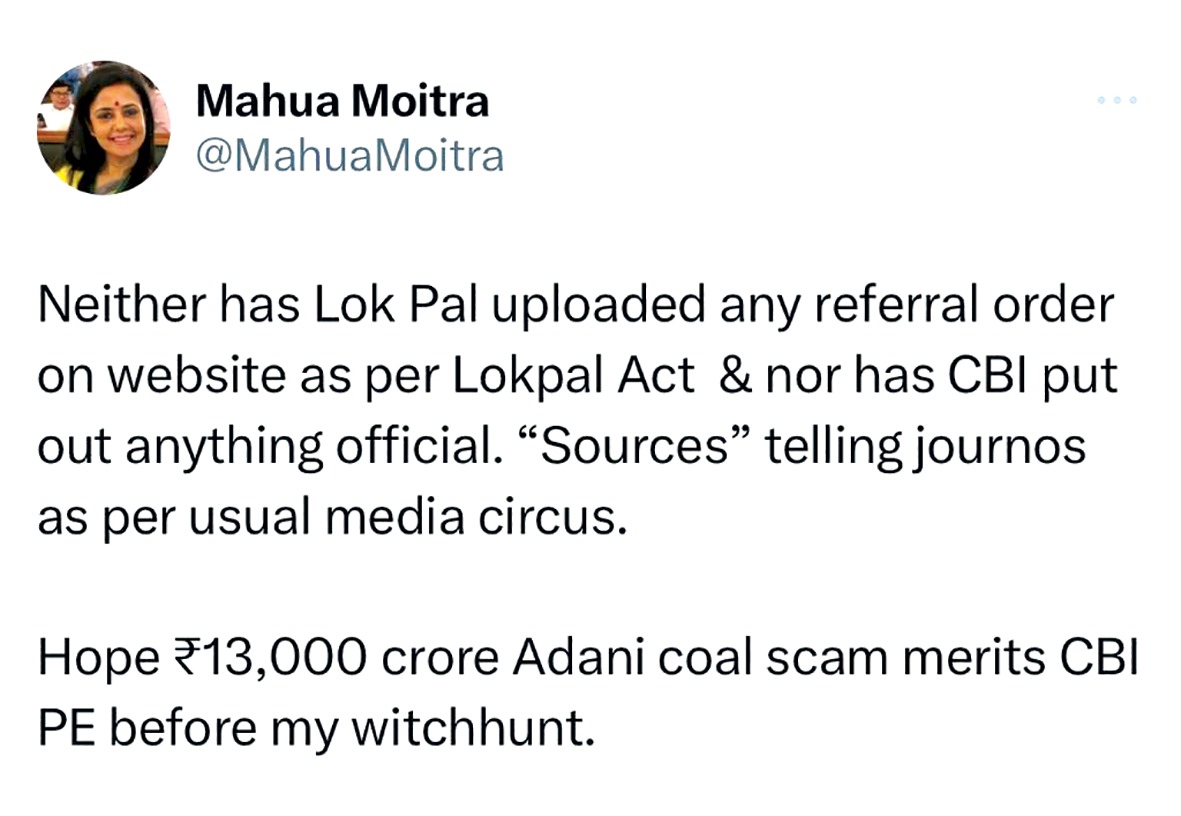
Task: Click "PE" at start of last line
Action: (x=65, y=730)
